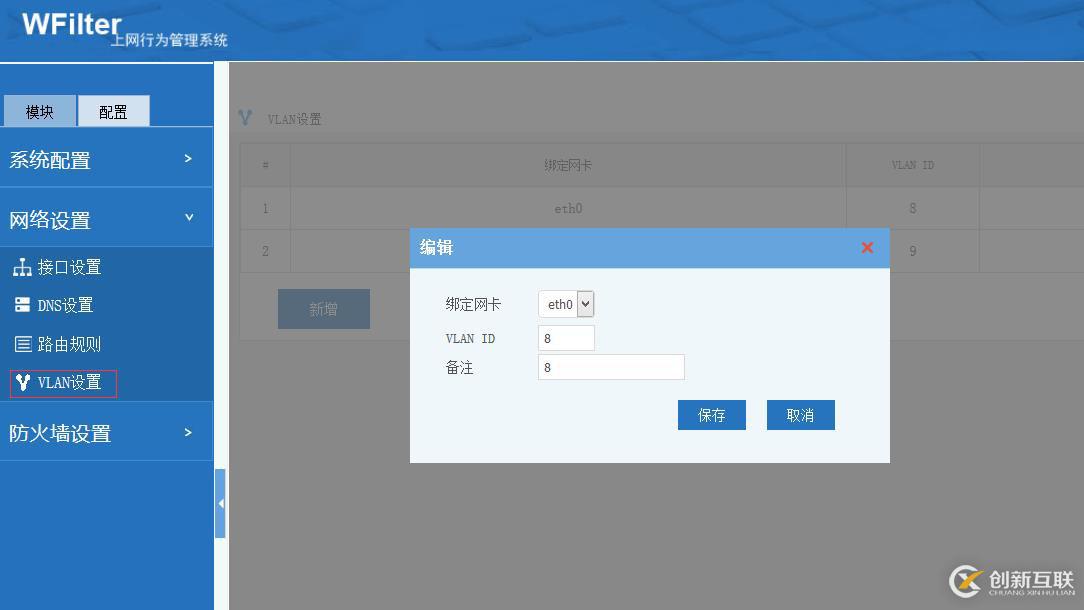
Task: Expand the 系统配置 menu section
Action: coord(106,159)
